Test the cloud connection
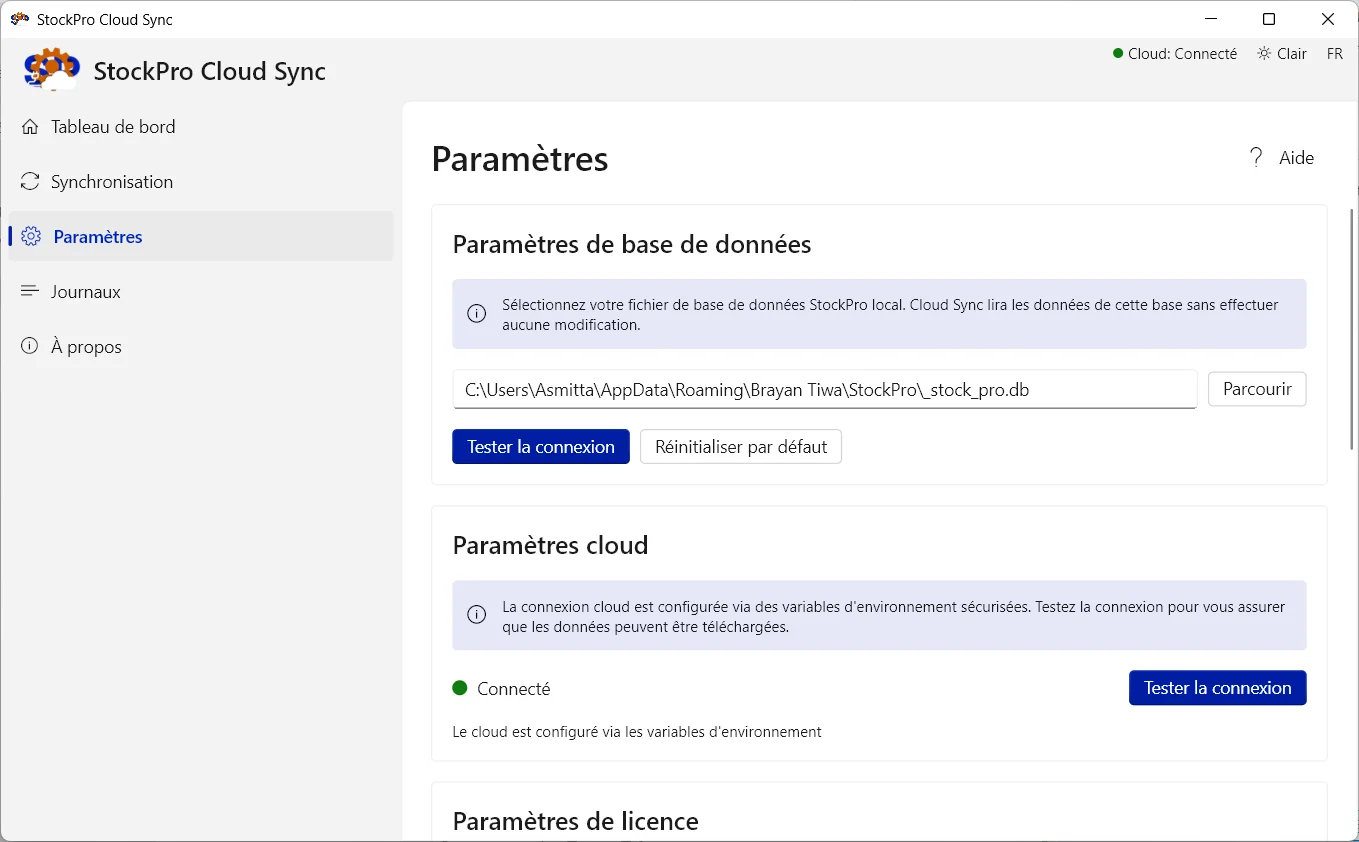This screenshot has width=1359, height=842. 1217,688
